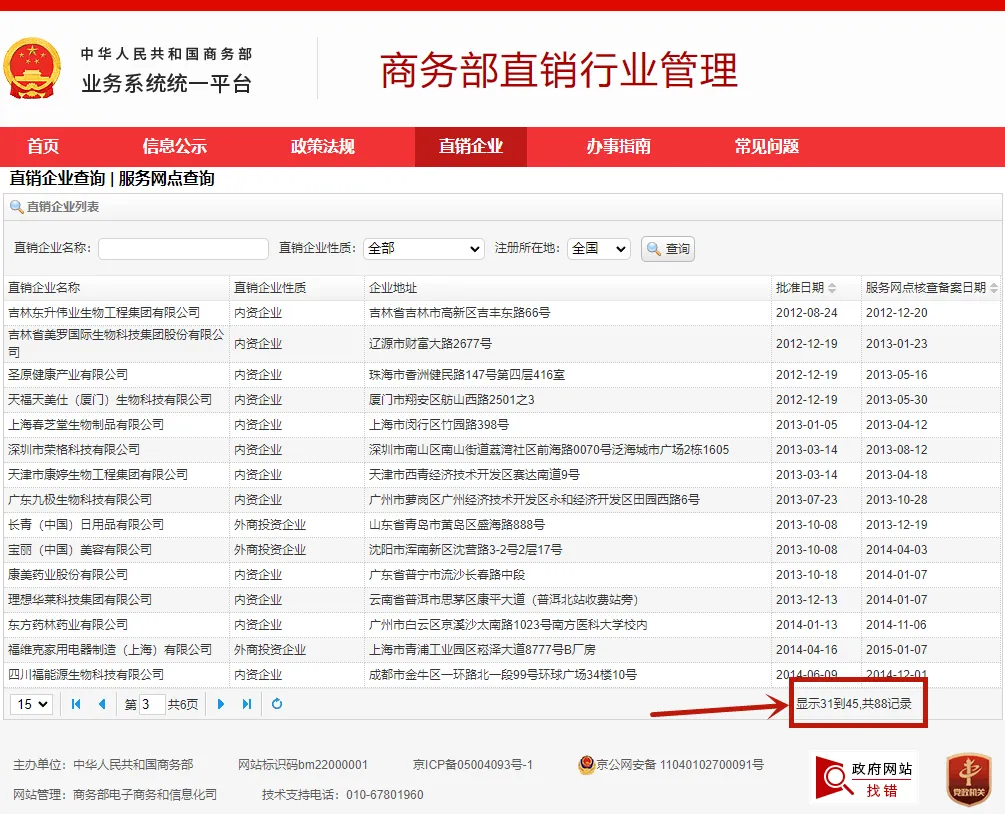1005x814 pixels.
Task: Click the 查询 search button
Action: (668, 249)
